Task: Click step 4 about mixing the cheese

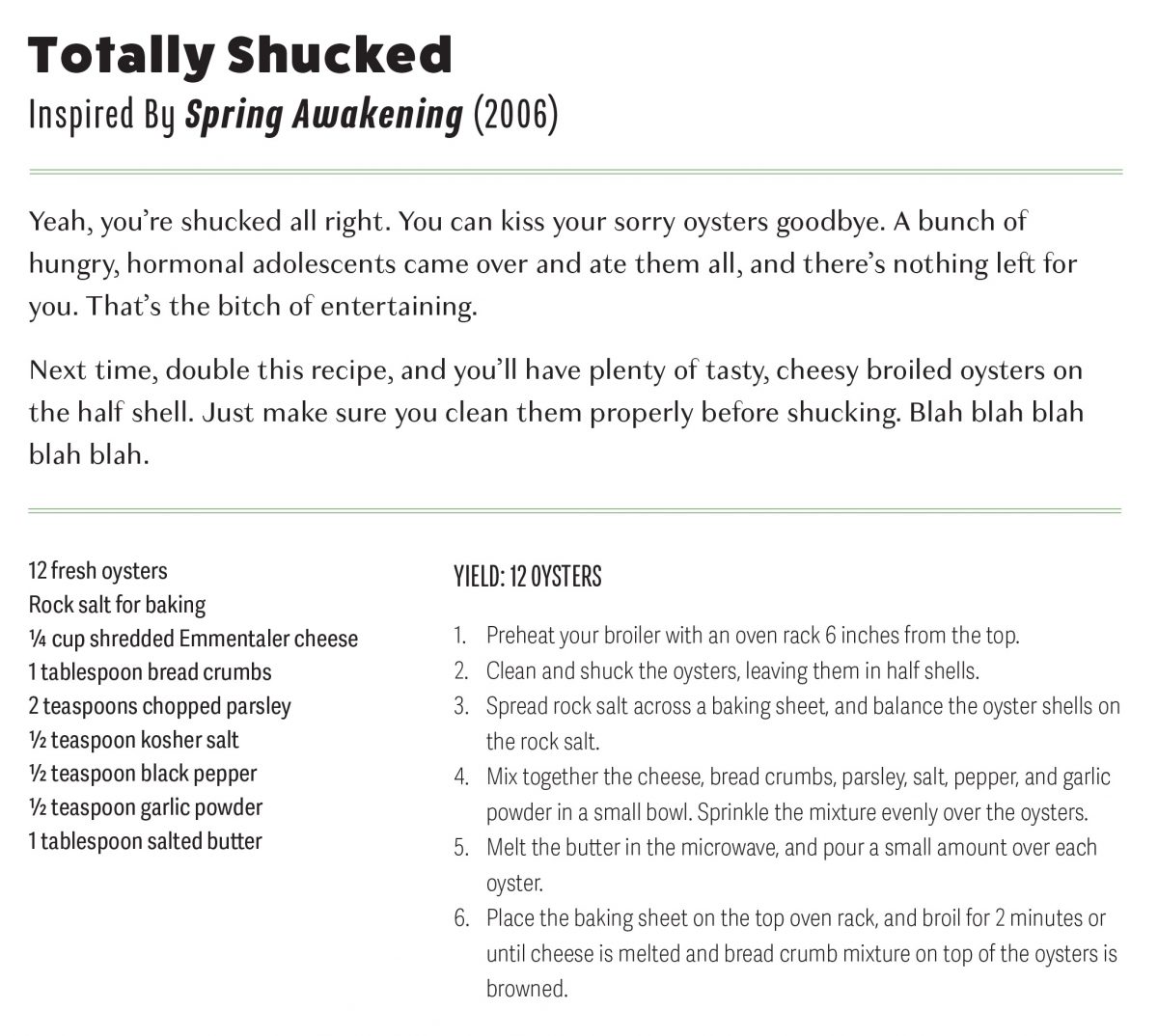Action: click(797, 777)
